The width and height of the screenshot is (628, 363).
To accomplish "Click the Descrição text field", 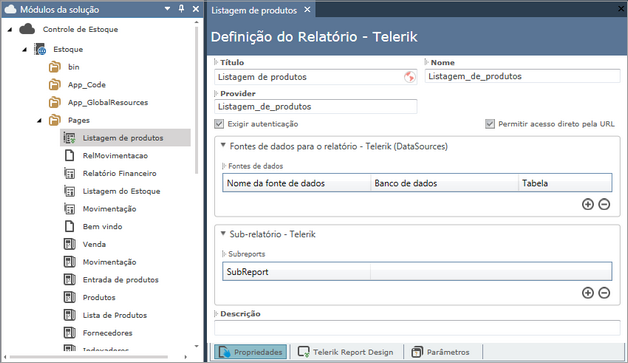I will point(417,327).
